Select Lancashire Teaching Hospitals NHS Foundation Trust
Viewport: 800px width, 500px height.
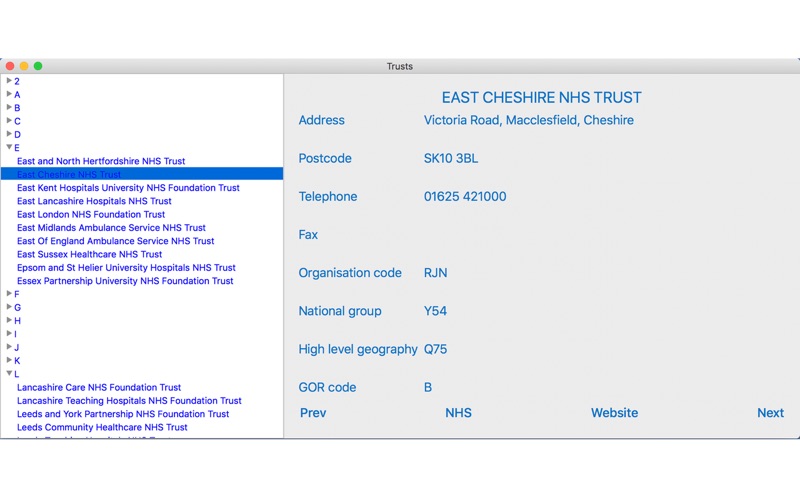coord(129,401)
